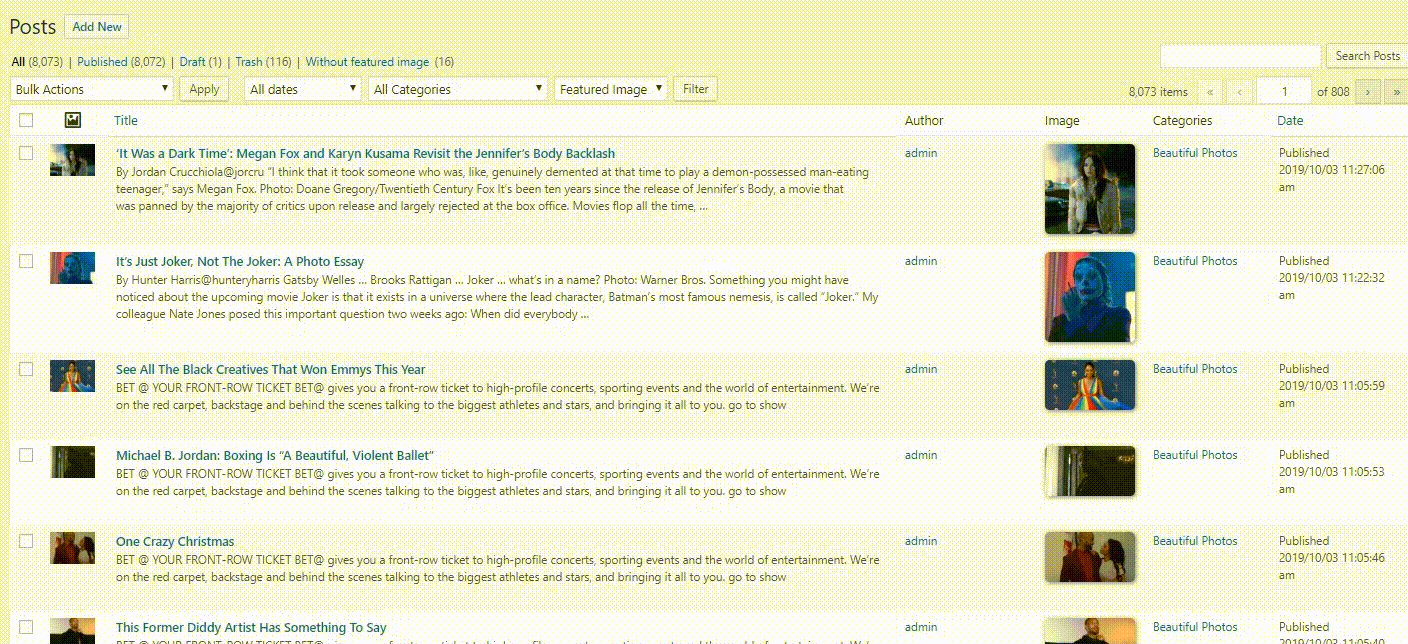The image size is (1408, 644).
Task: Switch to Trash posts view
Action: tap(248, 62)
